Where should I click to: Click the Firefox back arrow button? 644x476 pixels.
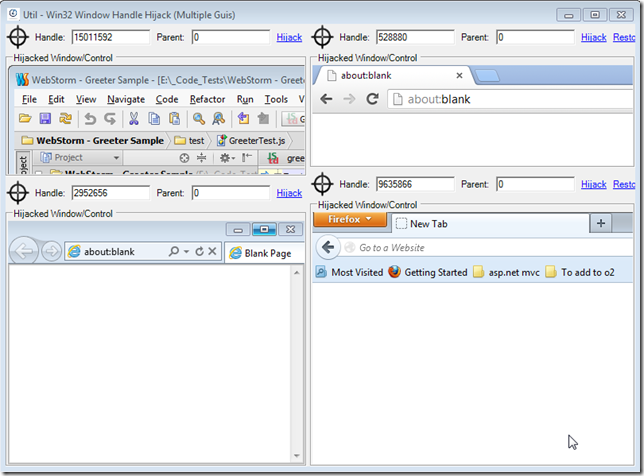click(328, 247)
